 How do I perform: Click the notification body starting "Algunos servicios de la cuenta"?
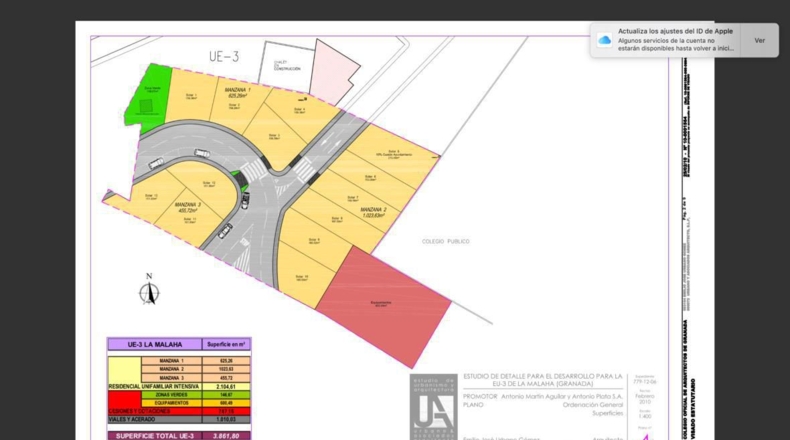(x=676, y=44)
